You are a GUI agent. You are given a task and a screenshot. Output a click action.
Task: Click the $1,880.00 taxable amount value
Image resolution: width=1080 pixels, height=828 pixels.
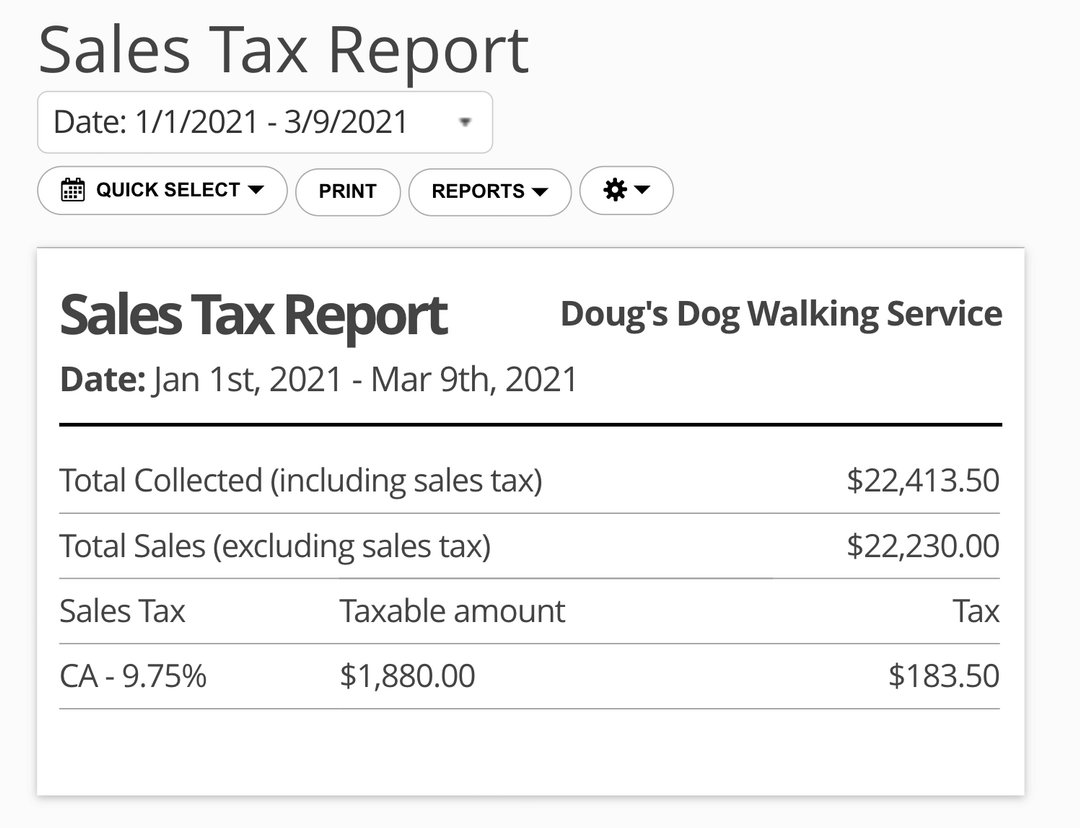coord(407,676)
